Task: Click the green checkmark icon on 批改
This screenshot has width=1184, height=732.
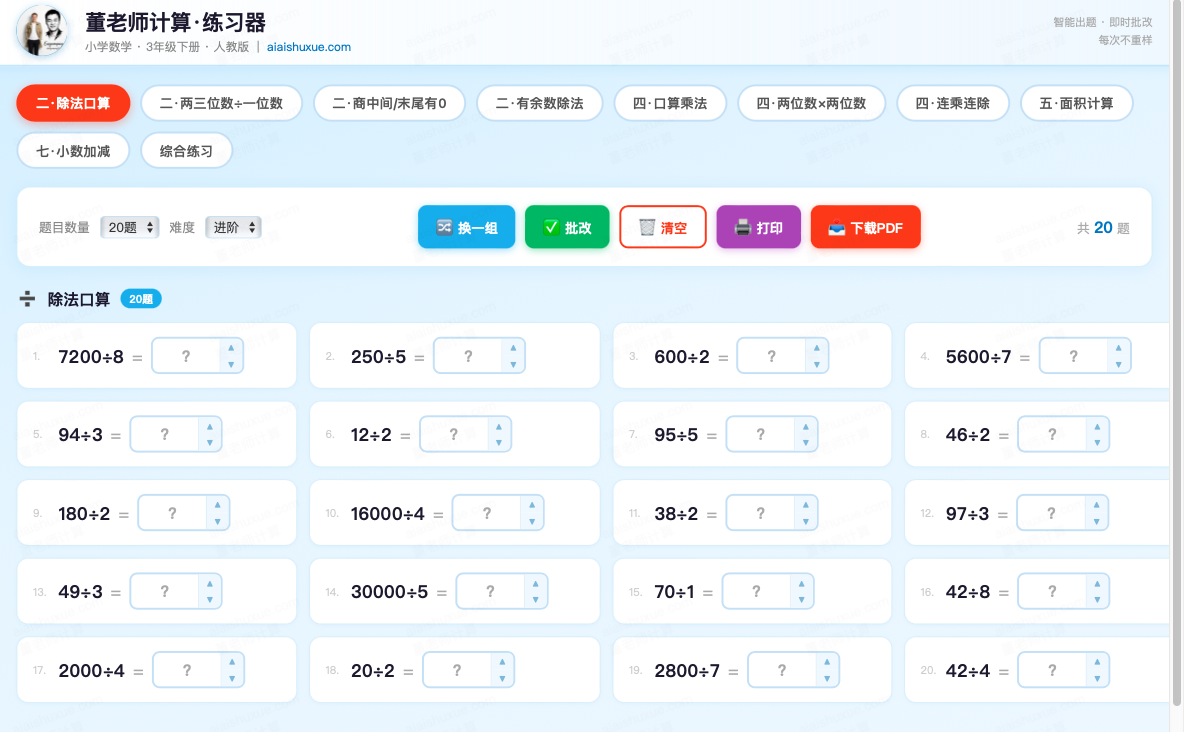Action: [551, 227]
